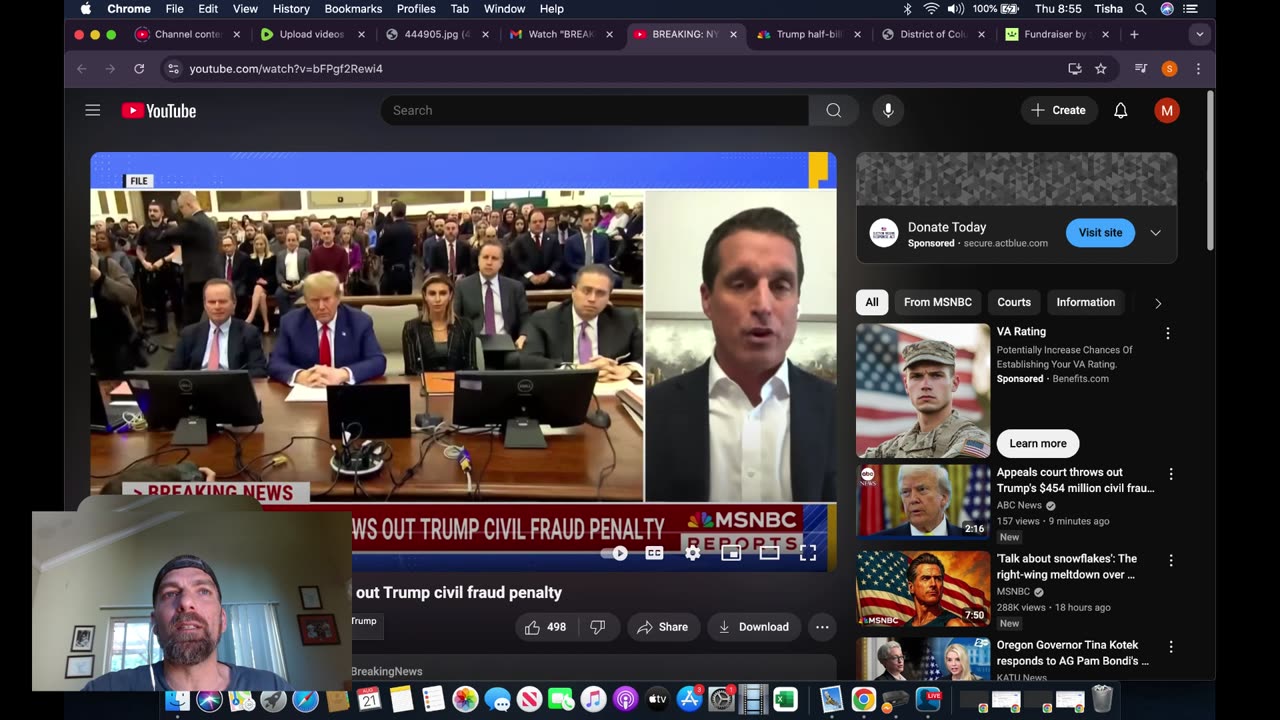Select the Courts filter chip
This screenshot has width=1280, height=720.
click(x=1014, y=302)
